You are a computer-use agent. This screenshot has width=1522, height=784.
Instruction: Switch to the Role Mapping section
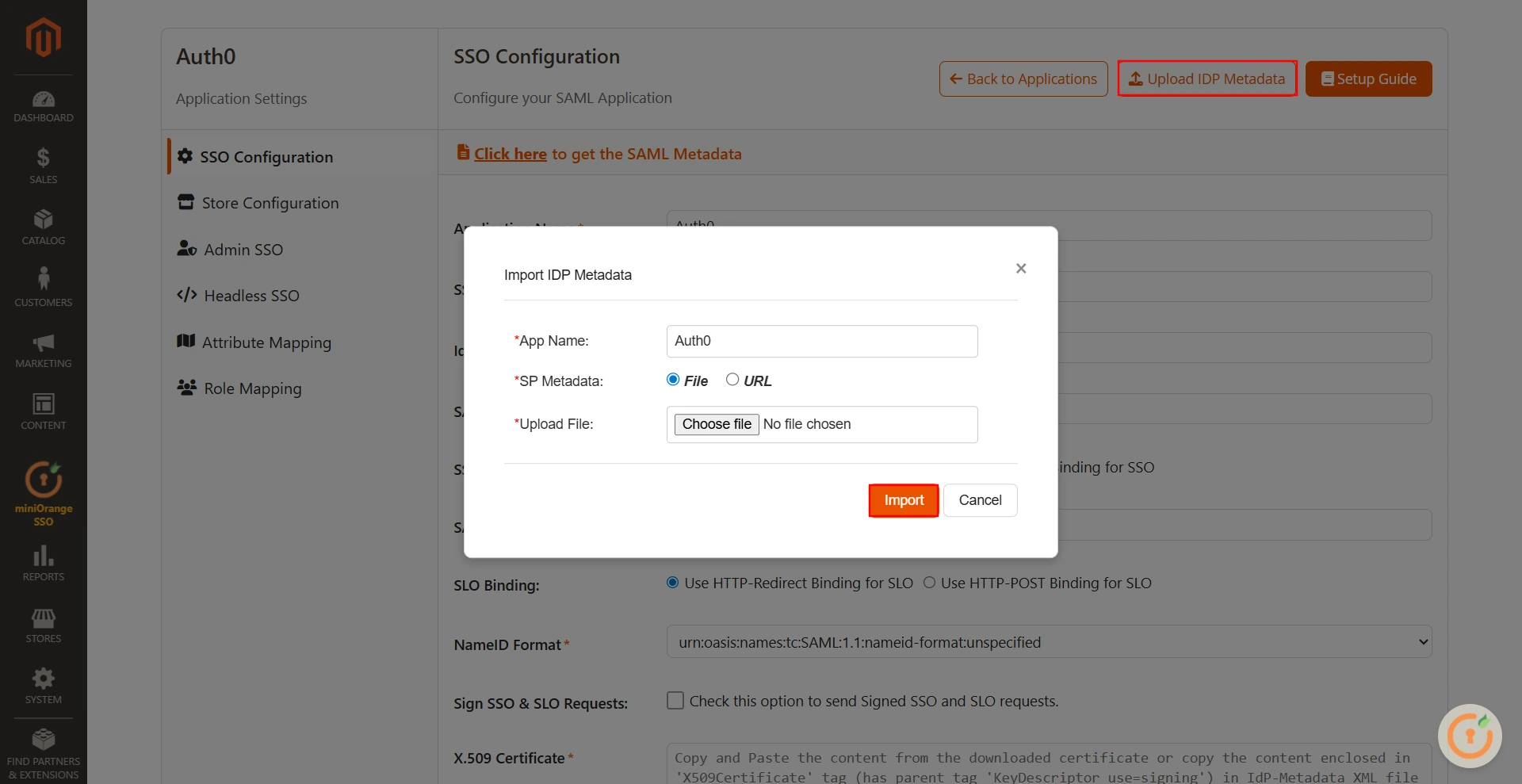(251, 388)
